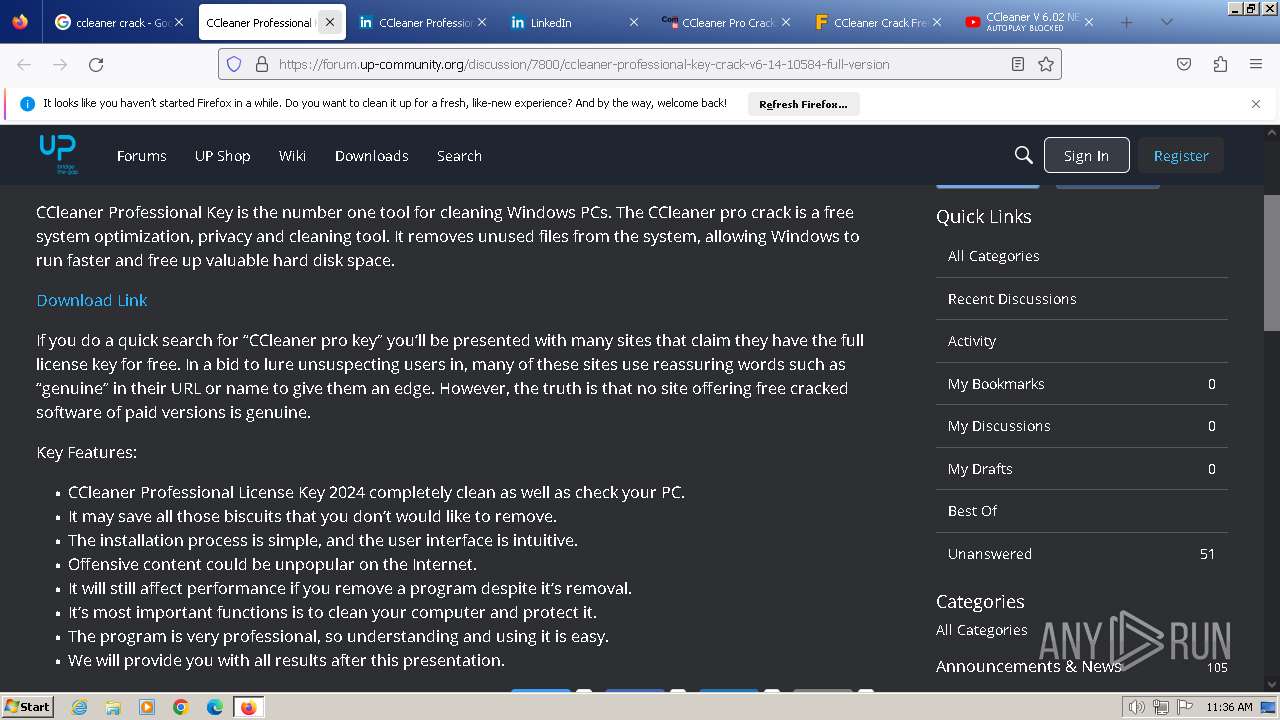The image size is (1280, 720).
Task: Close the ccleaner crack Google tab
Action: (x=179, y=22)
